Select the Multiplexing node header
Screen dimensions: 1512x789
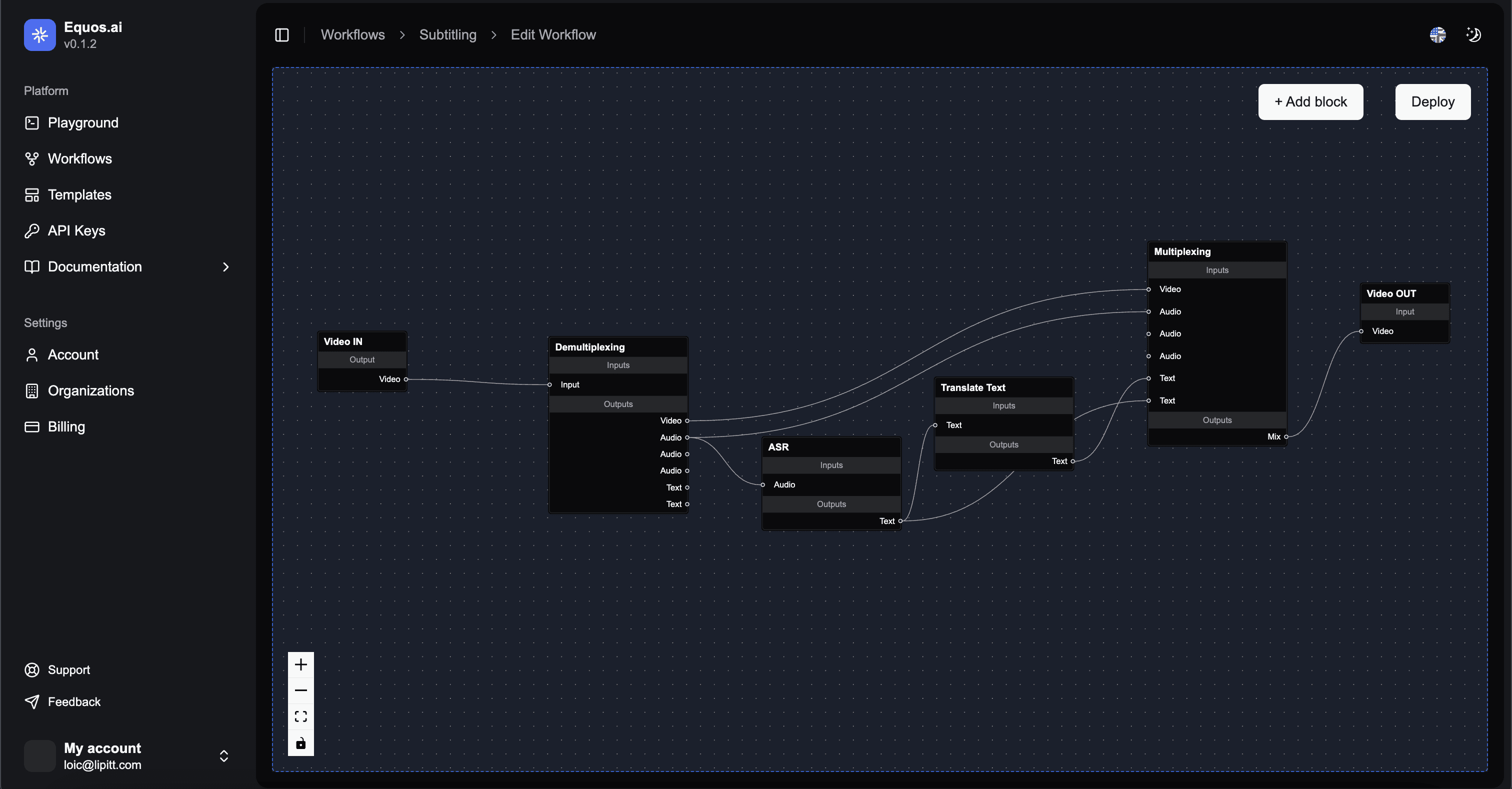[x=1217, y=251]
